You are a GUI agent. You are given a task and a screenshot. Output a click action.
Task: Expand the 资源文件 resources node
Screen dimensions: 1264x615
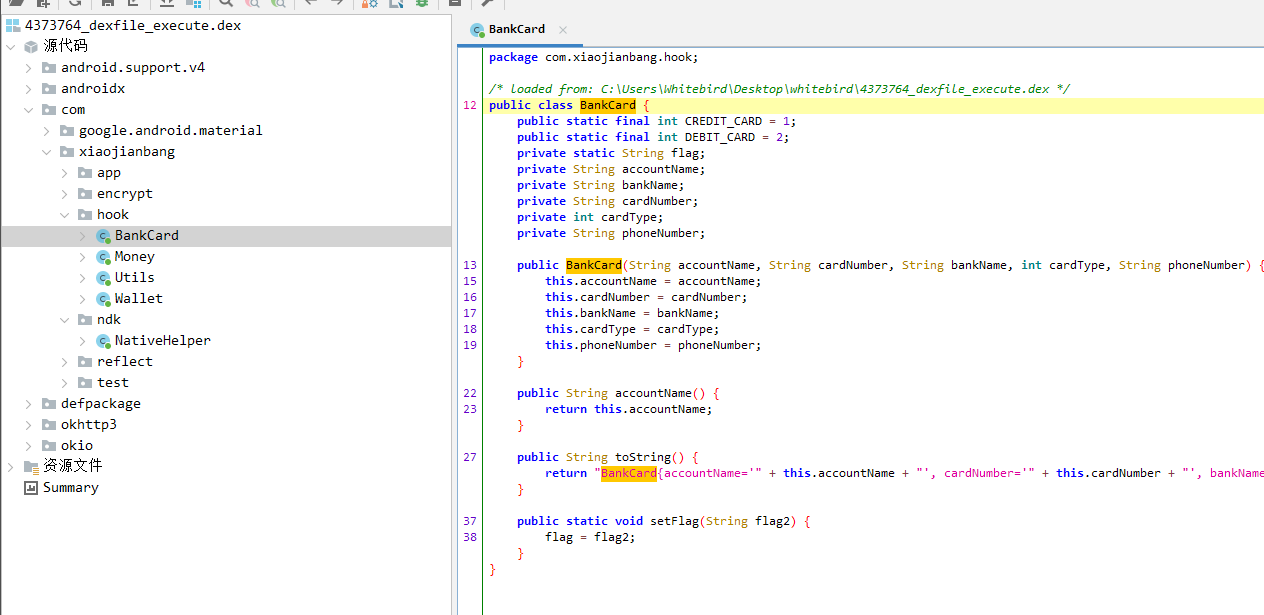point(10,467)
